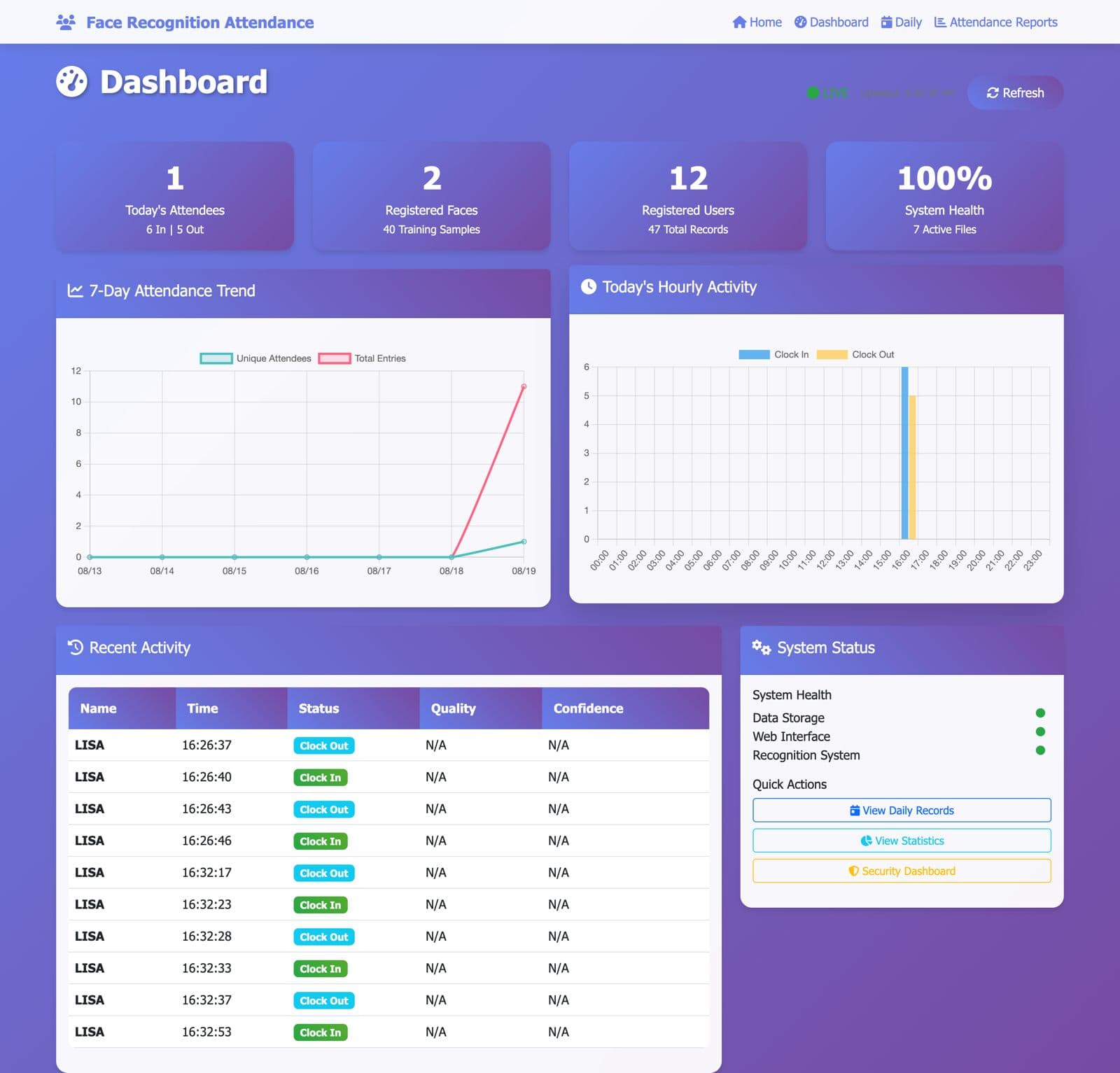Image resolution: width=1120 pixels, height=1073 pixels.
Task: Select the System Health 100% card
Action: pos(944,196)
